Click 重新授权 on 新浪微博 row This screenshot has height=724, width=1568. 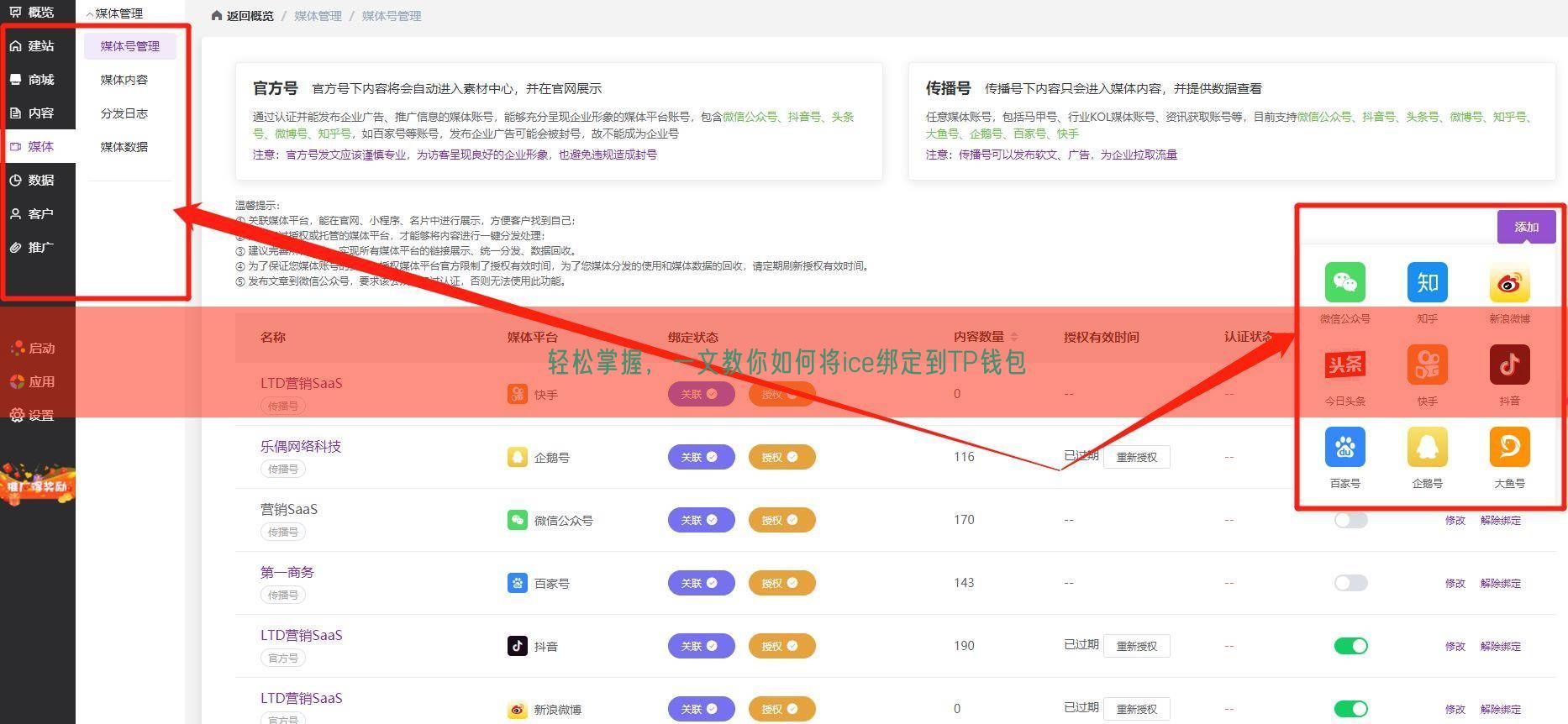(x=1136, y=709)
